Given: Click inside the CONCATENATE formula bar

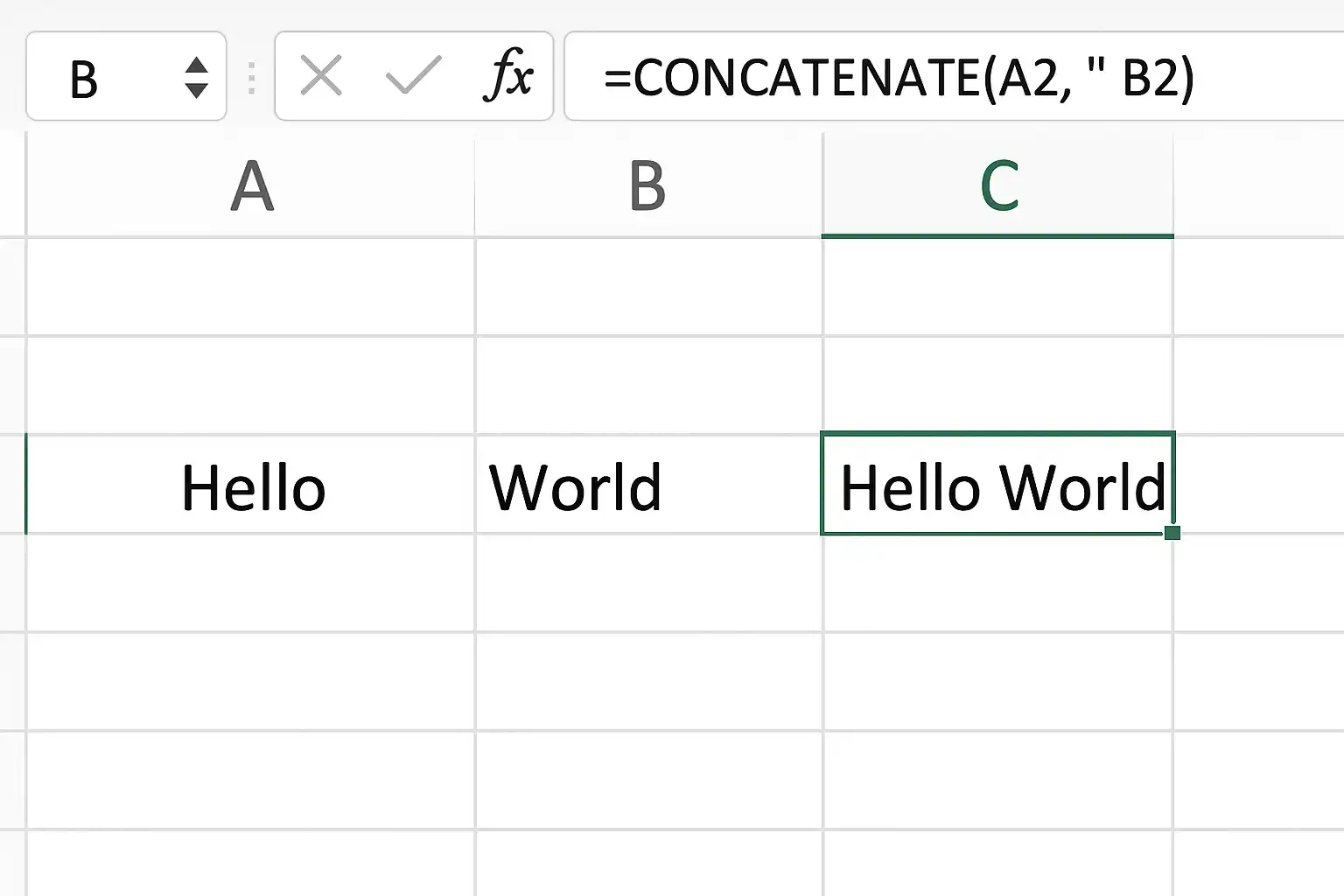Looking at the screenshot, I should (954, 76).
